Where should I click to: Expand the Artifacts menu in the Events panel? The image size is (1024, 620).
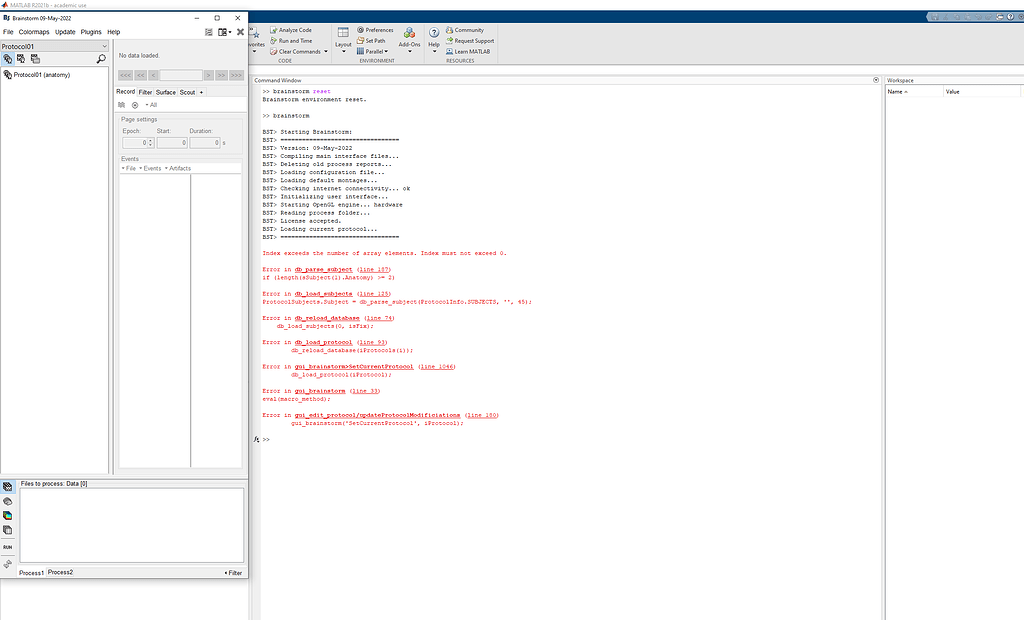[179, 169]
